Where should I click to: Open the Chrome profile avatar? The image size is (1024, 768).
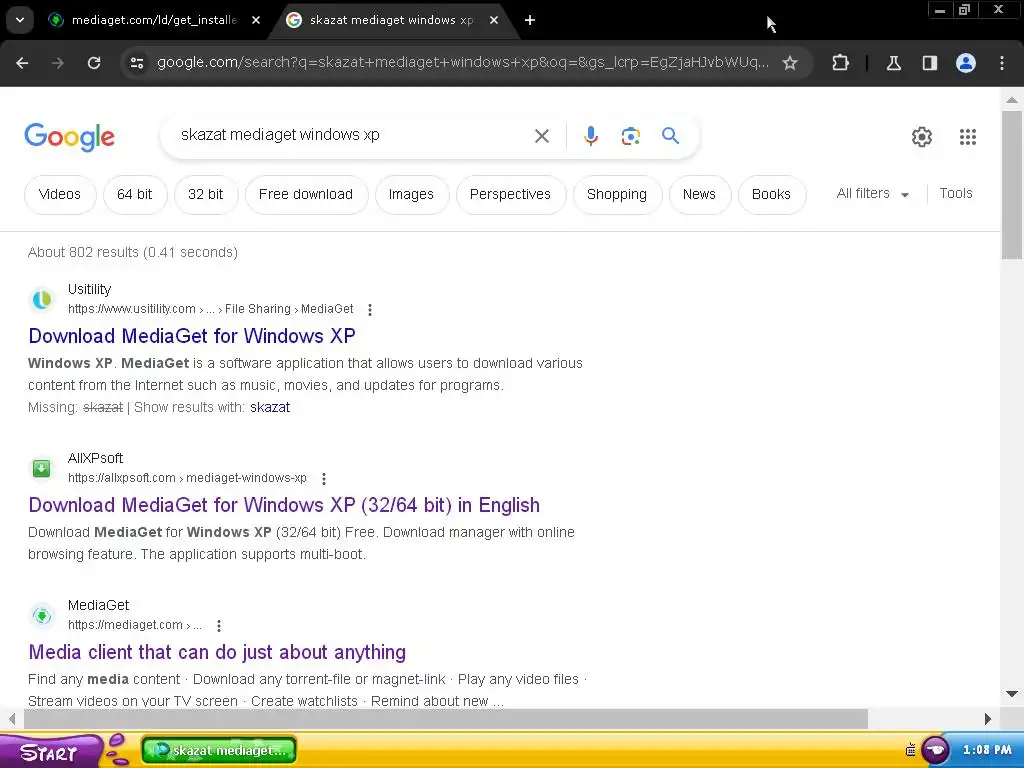[966, 63]
